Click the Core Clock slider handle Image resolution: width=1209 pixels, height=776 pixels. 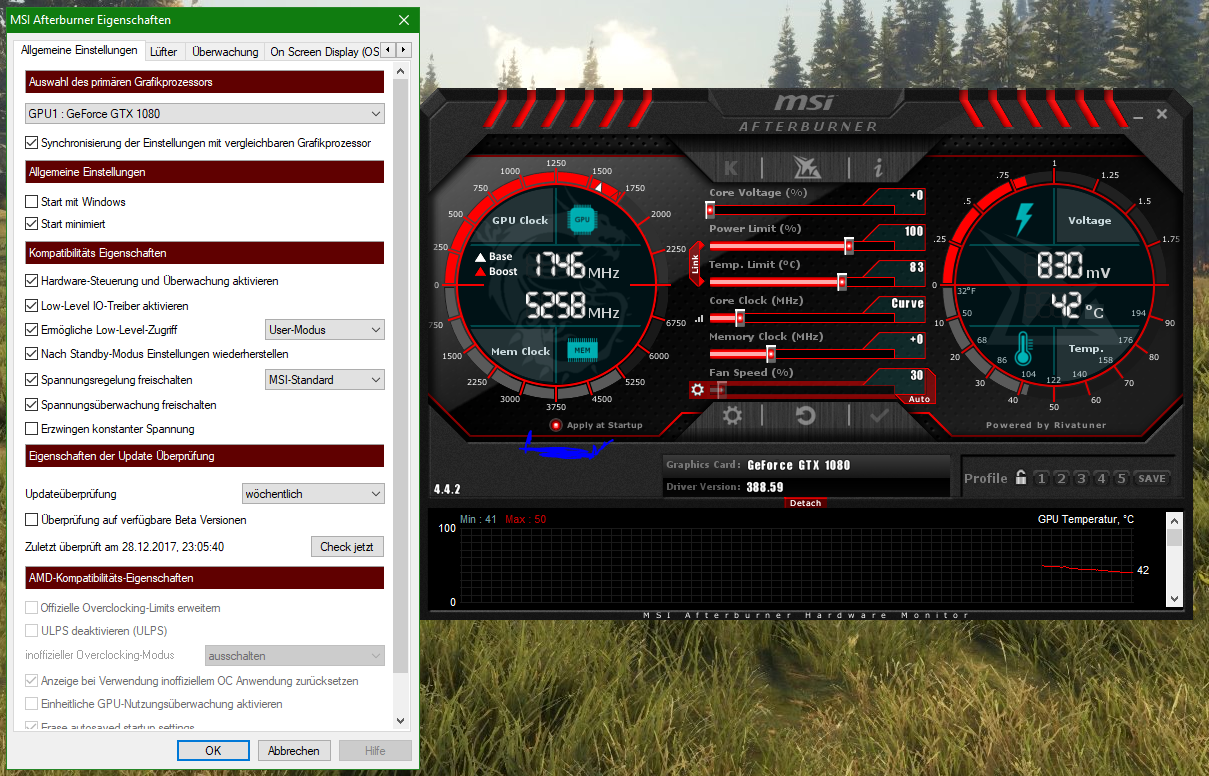pyautogui.click(x=740, y=318)
